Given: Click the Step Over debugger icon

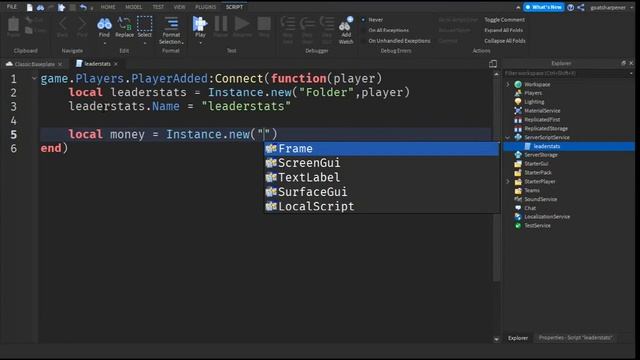Looking at the screenshot, I should pyautogui.click(x=307, y=24).
